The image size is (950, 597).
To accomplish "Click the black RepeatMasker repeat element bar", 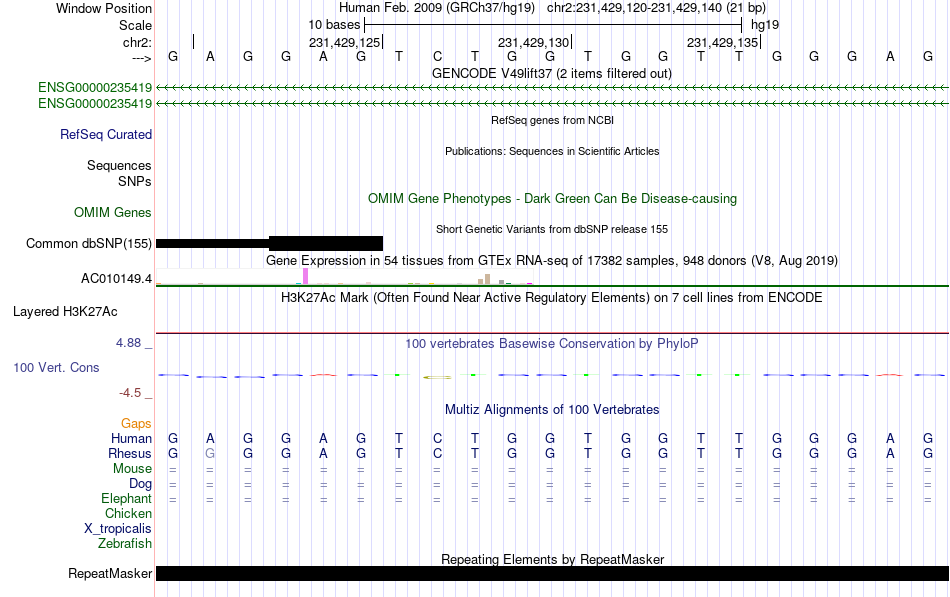I will [x=552, y=573].
